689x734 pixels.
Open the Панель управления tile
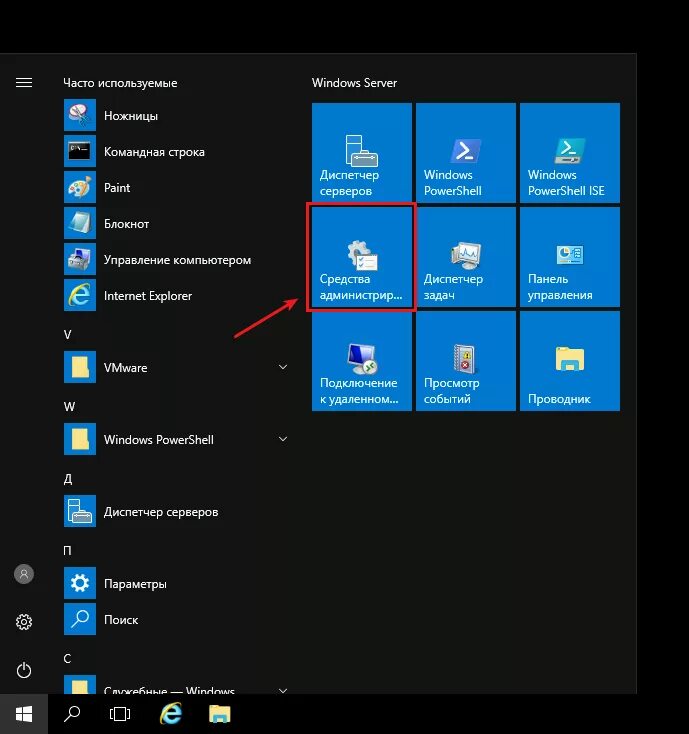570,257
